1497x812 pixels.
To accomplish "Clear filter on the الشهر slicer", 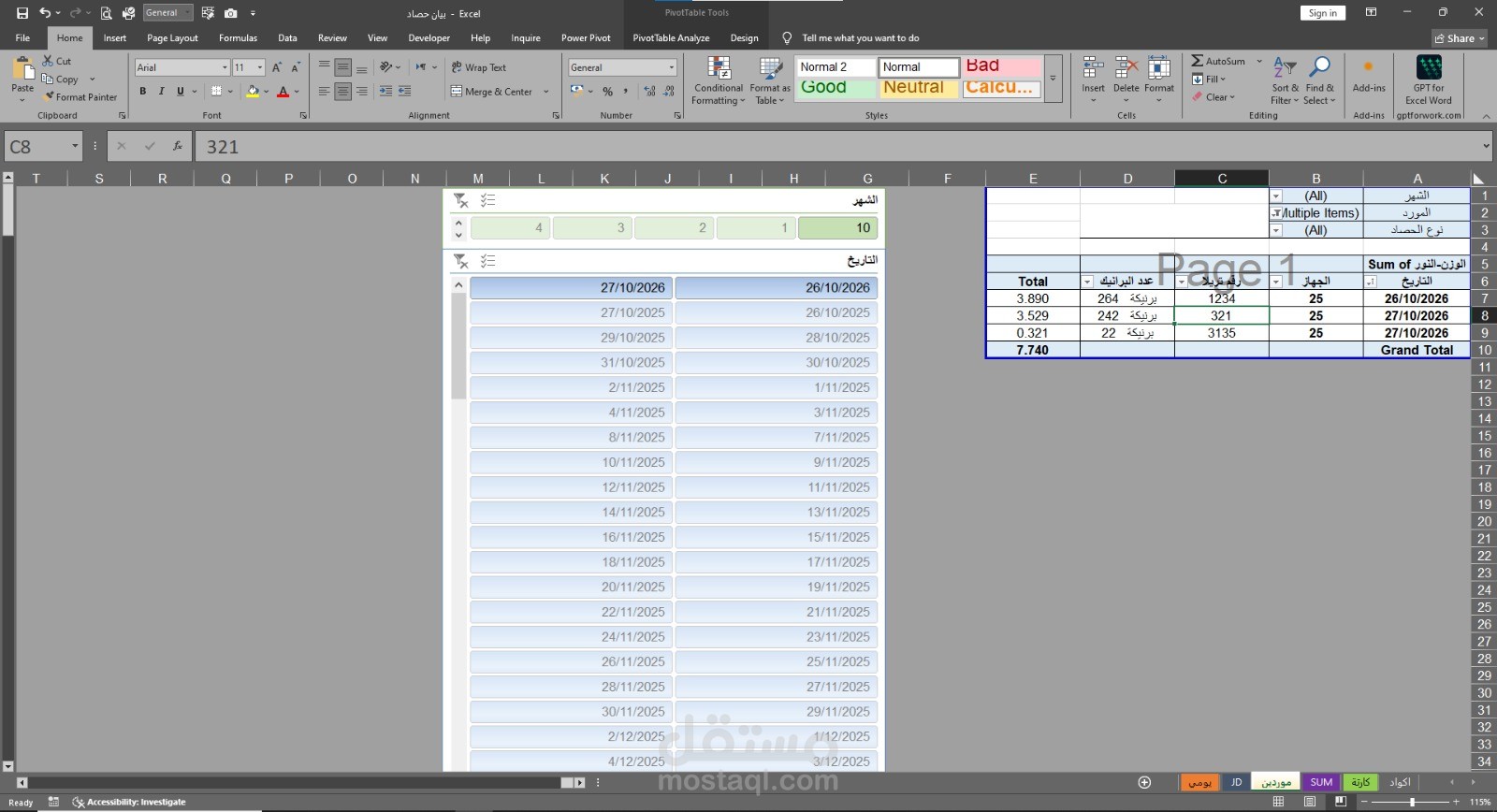I will pyautogui.click(x=460, y=200).
